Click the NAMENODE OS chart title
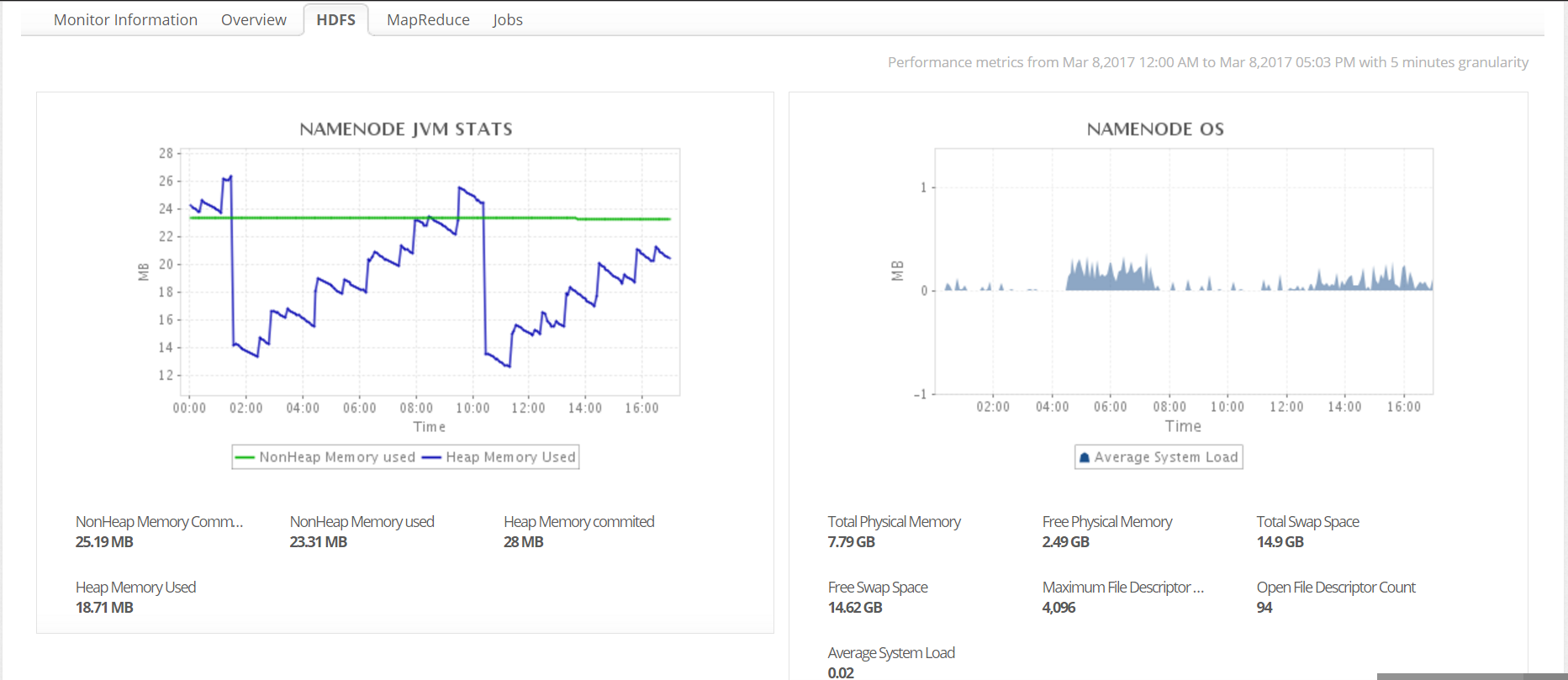This screenshot has width=1568, height=680. [x=1154, y=129]
